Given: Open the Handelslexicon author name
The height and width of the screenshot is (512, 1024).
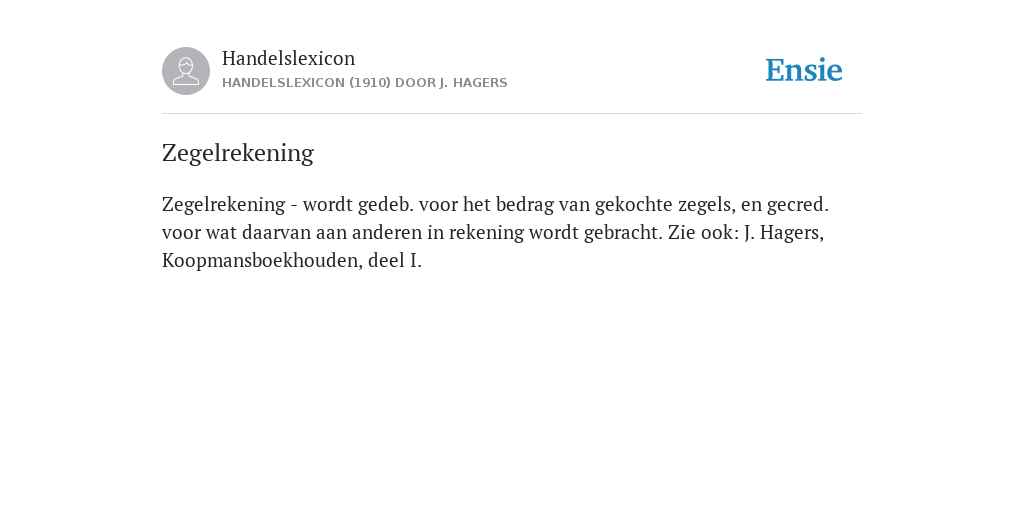Looking at the screenshot, I should (289, 58).
